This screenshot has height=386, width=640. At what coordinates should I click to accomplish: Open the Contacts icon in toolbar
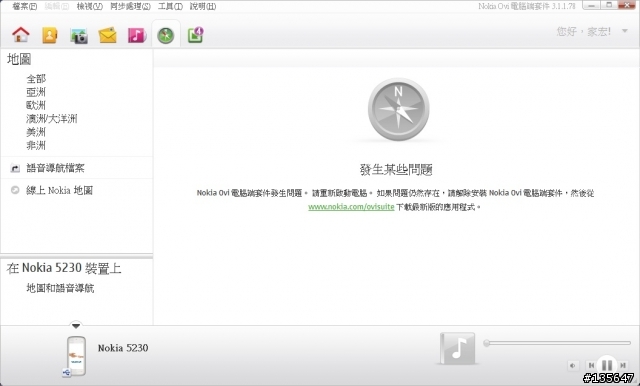coord(50,35)
